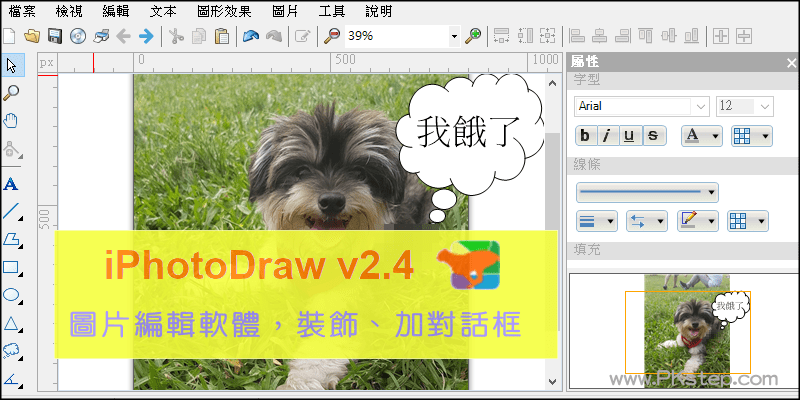The width and height of the screenshot is (800, 400).
Task: Click the blue forward arrow
Action: [x=146, y=36]
